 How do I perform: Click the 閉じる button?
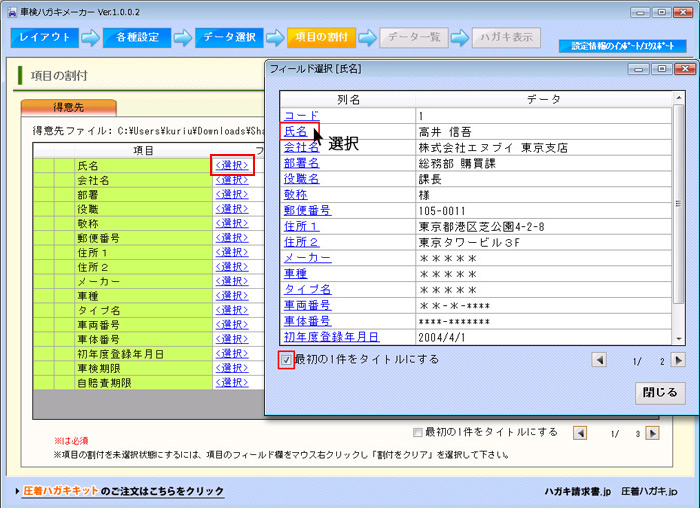tap(660, 393)
